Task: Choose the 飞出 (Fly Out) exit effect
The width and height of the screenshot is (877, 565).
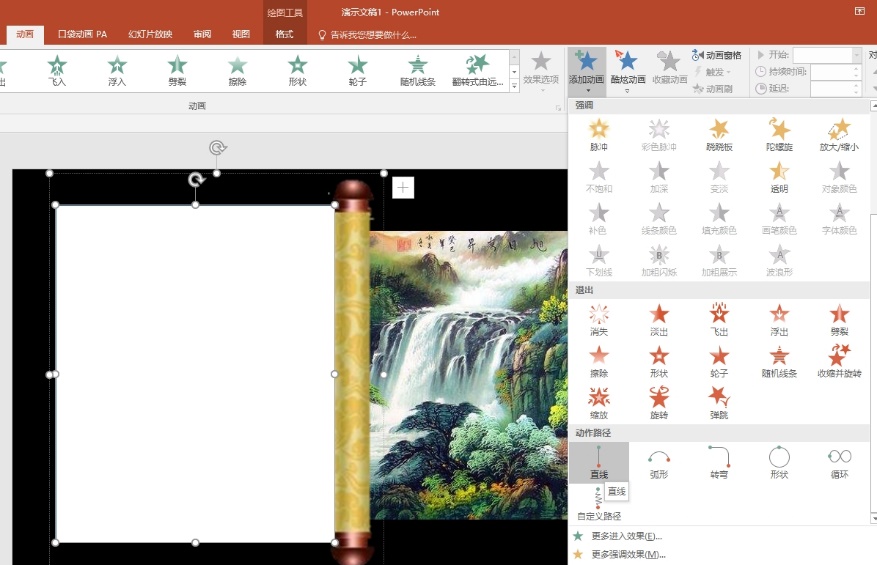Action: click(x=719, y=320)
